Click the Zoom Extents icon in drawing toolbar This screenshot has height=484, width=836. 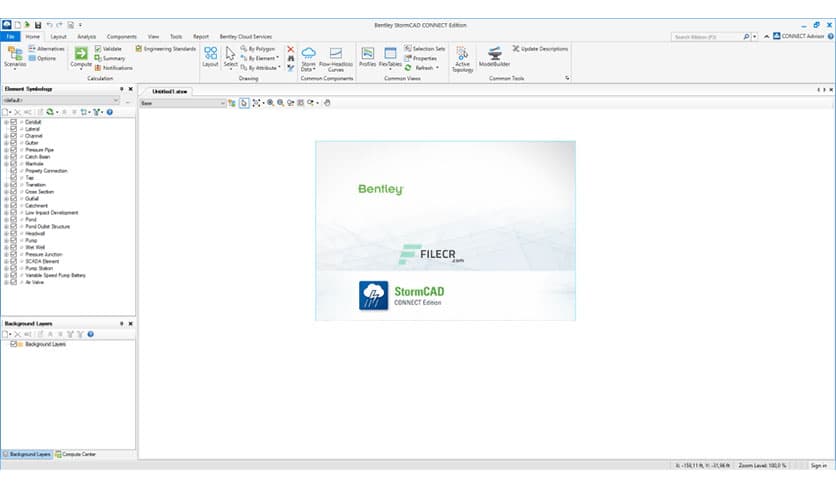256,103
